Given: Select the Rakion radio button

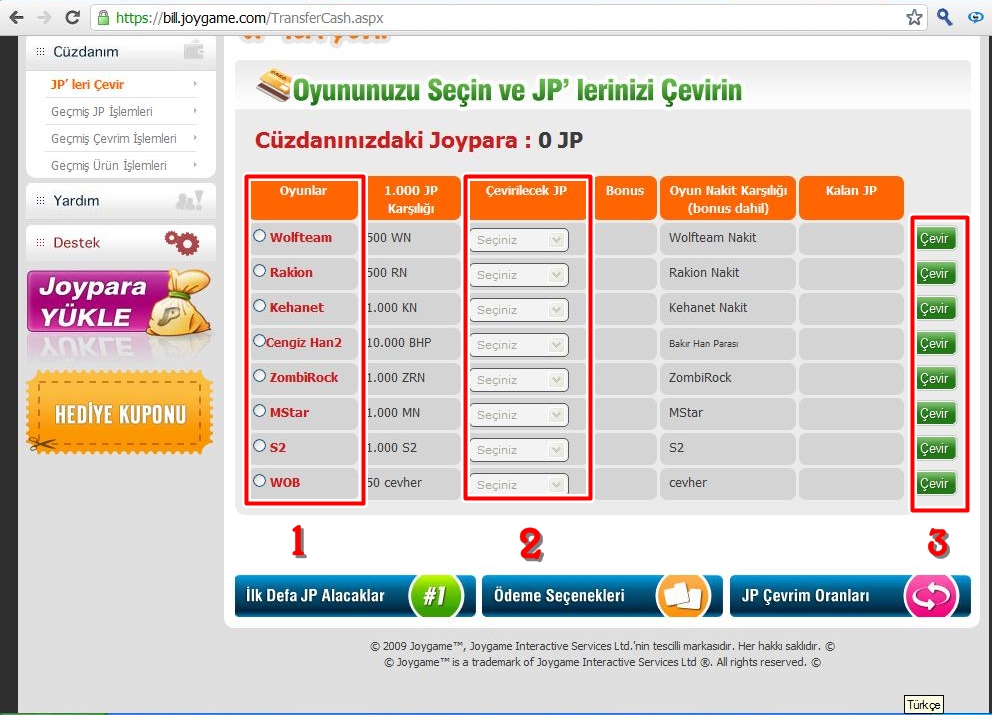Looking at the screenshot, I should tap(259, 271).
